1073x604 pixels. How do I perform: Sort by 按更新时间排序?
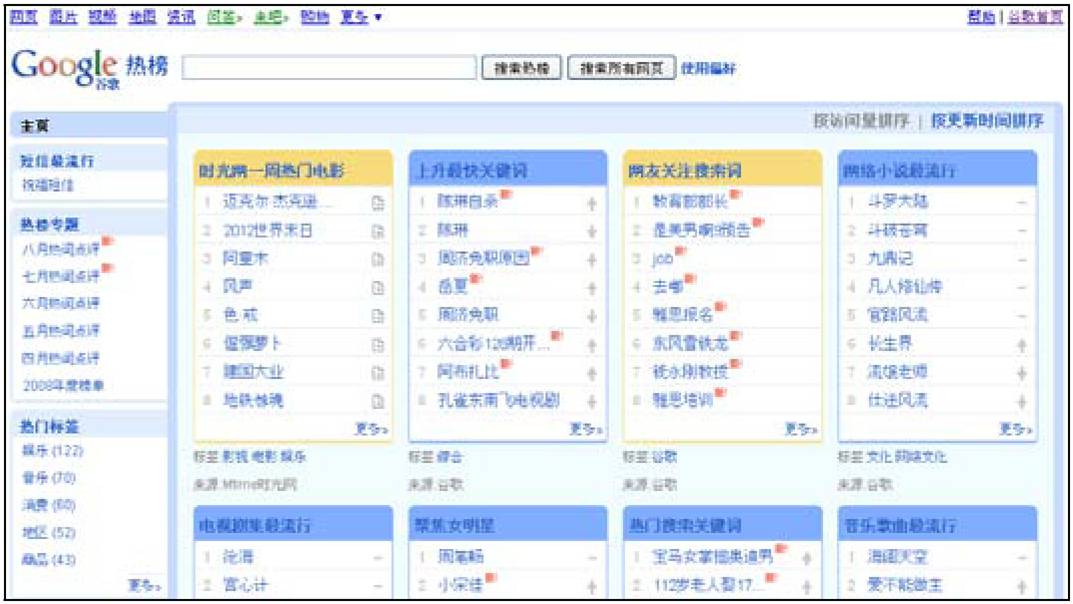coord(987,121)
